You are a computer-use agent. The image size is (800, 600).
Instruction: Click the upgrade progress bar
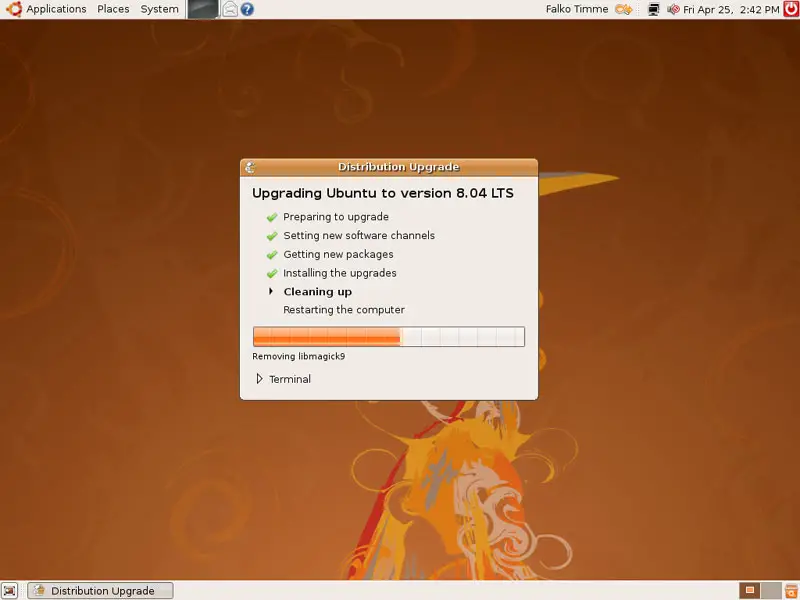pyautogui.click(x=389, y=337)
